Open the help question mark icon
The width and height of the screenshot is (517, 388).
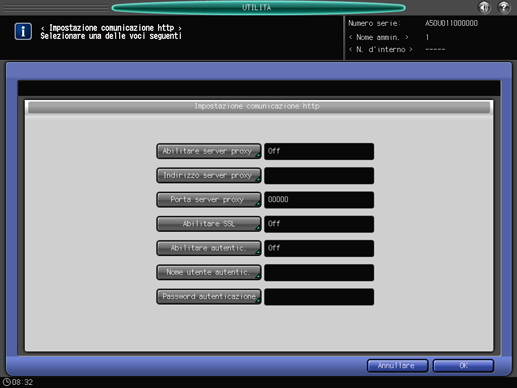click(504, 7)
